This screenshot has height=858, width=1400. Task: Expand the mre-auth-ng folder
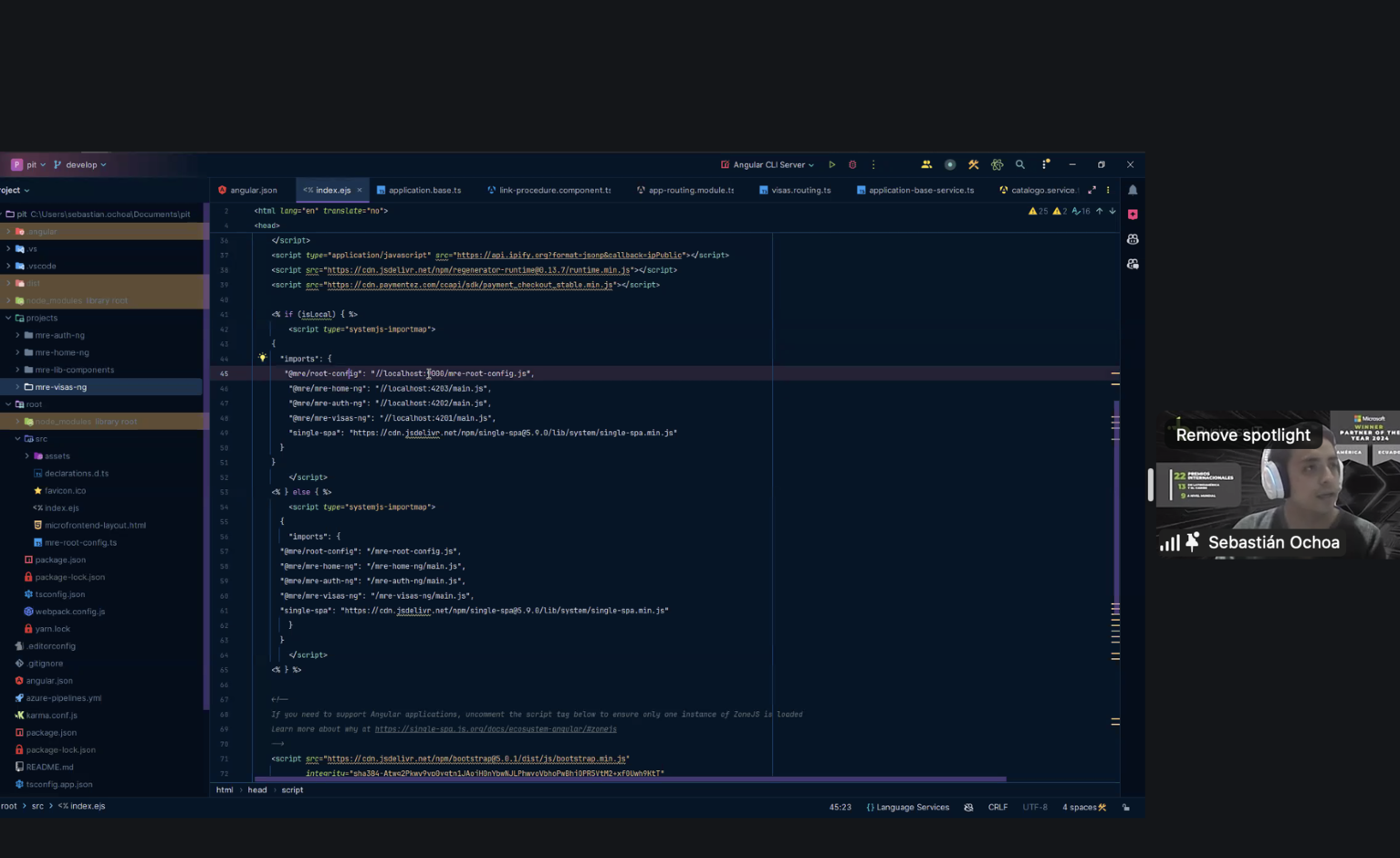point(17,335)
